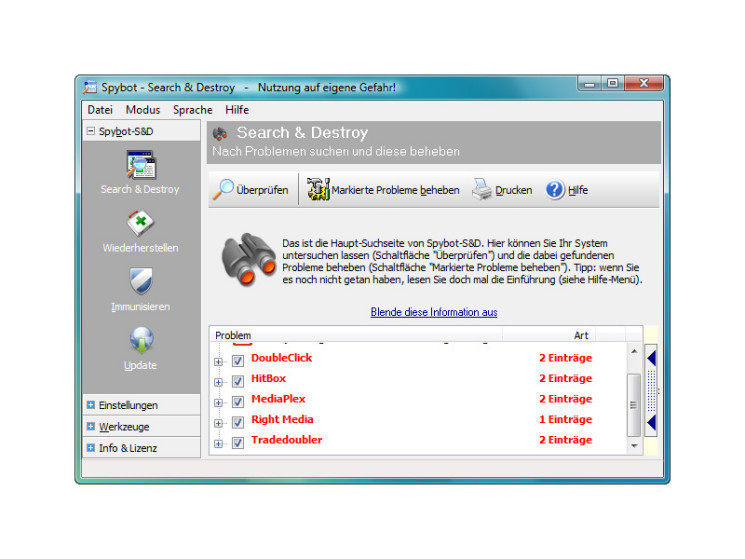Expand the Tradedoubler tree entry
Viewport: 745px width, 559px height.
(218, 444)
